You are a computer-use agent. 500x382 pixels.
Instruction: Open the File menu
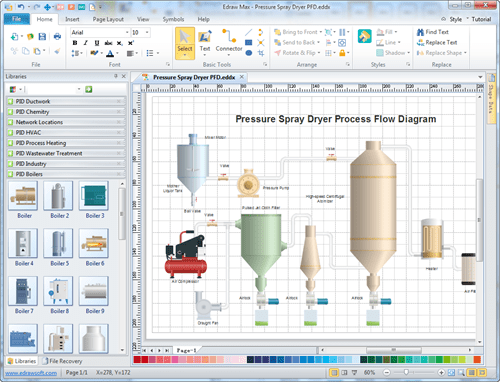click(17, 19)
